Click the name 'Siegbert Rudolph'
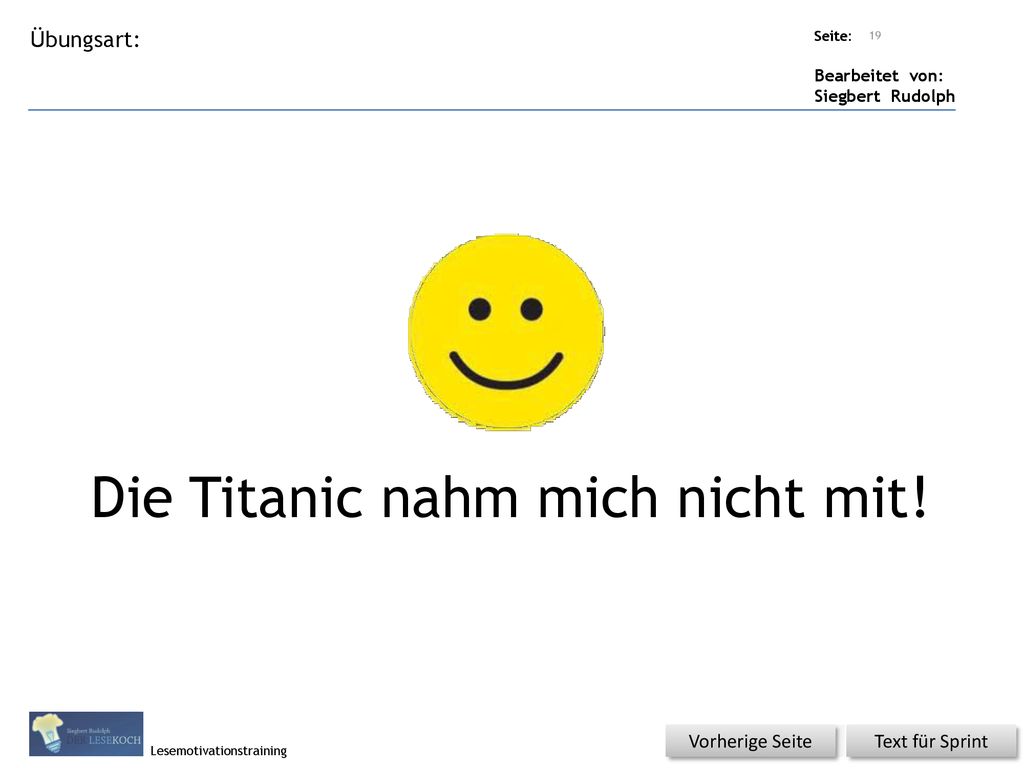The height and width of the screenshot is (768, 1024). [x=884, y=97]
